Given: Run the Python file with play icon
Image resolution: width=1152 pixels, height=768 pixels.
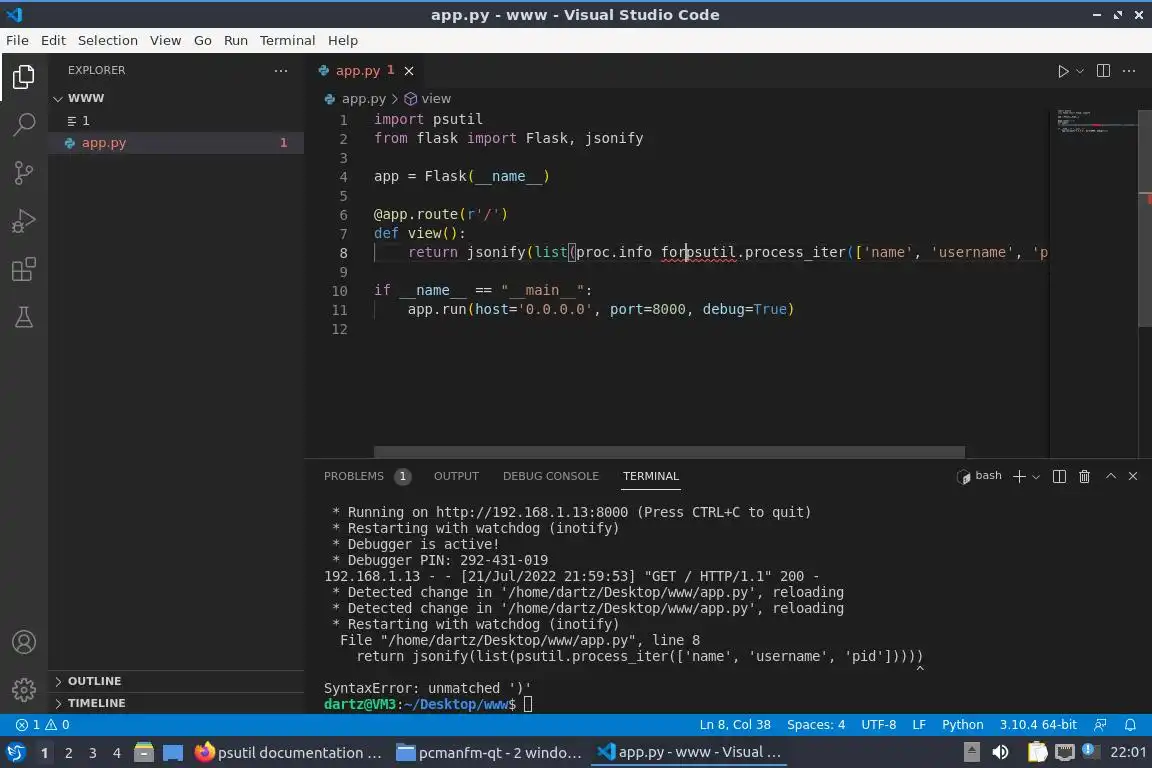Looking at the screenshot, I should tap(1062, 71).
